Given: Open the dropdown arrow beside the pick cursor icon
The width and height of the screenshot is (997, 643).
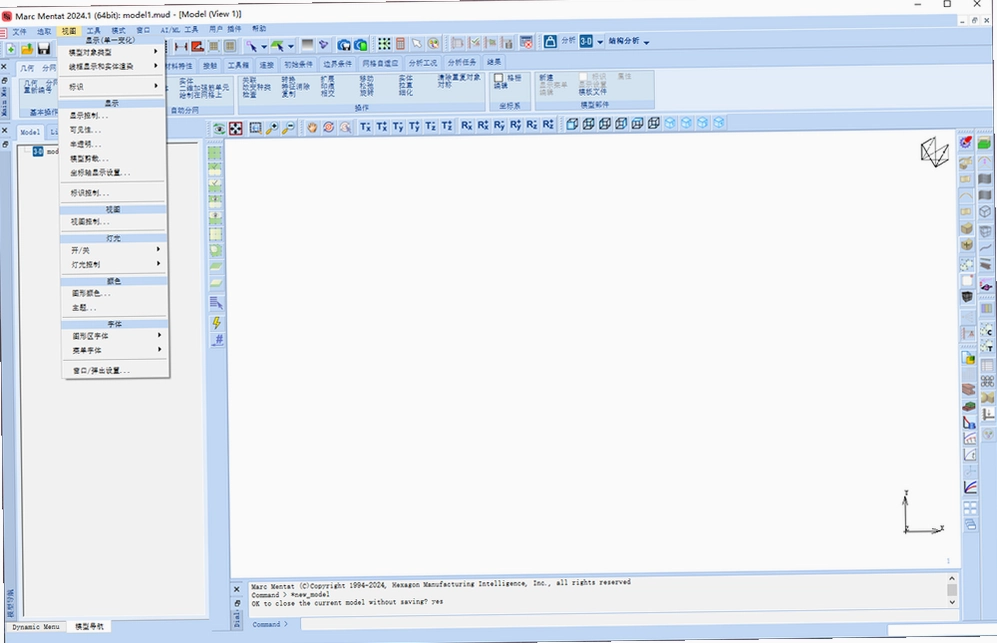Looking at the screenshot, I should [x=264, y=46].
